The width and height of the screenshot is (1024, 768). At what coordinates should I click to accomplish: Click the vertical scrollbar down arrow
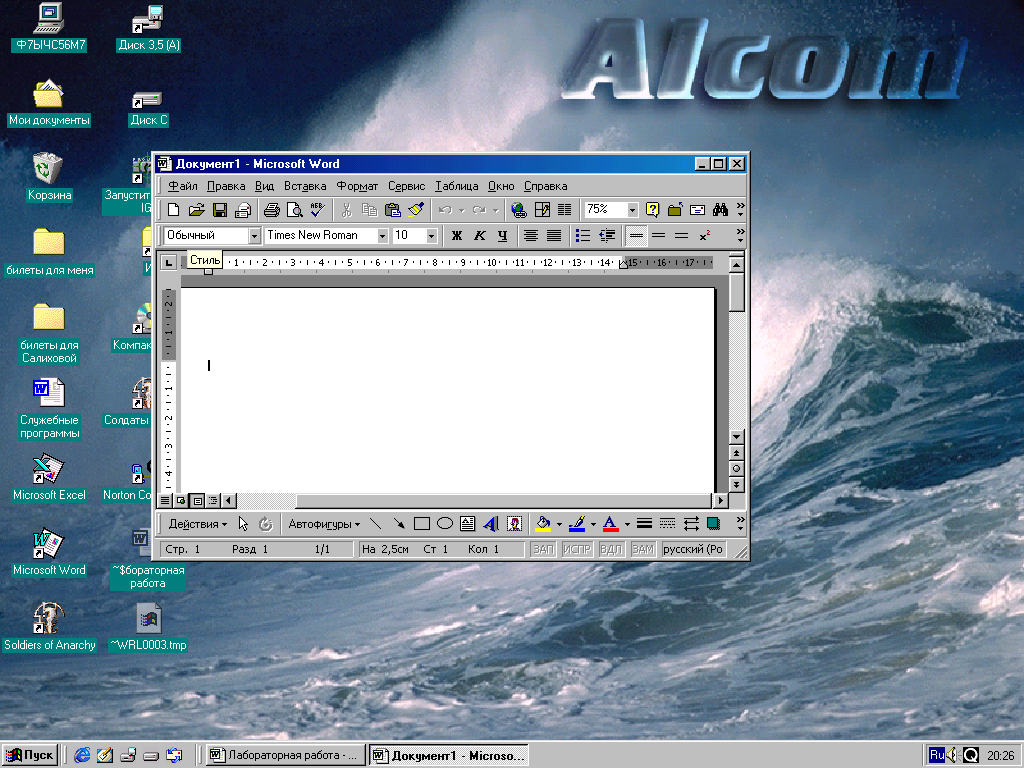click(x=737, y=437)
